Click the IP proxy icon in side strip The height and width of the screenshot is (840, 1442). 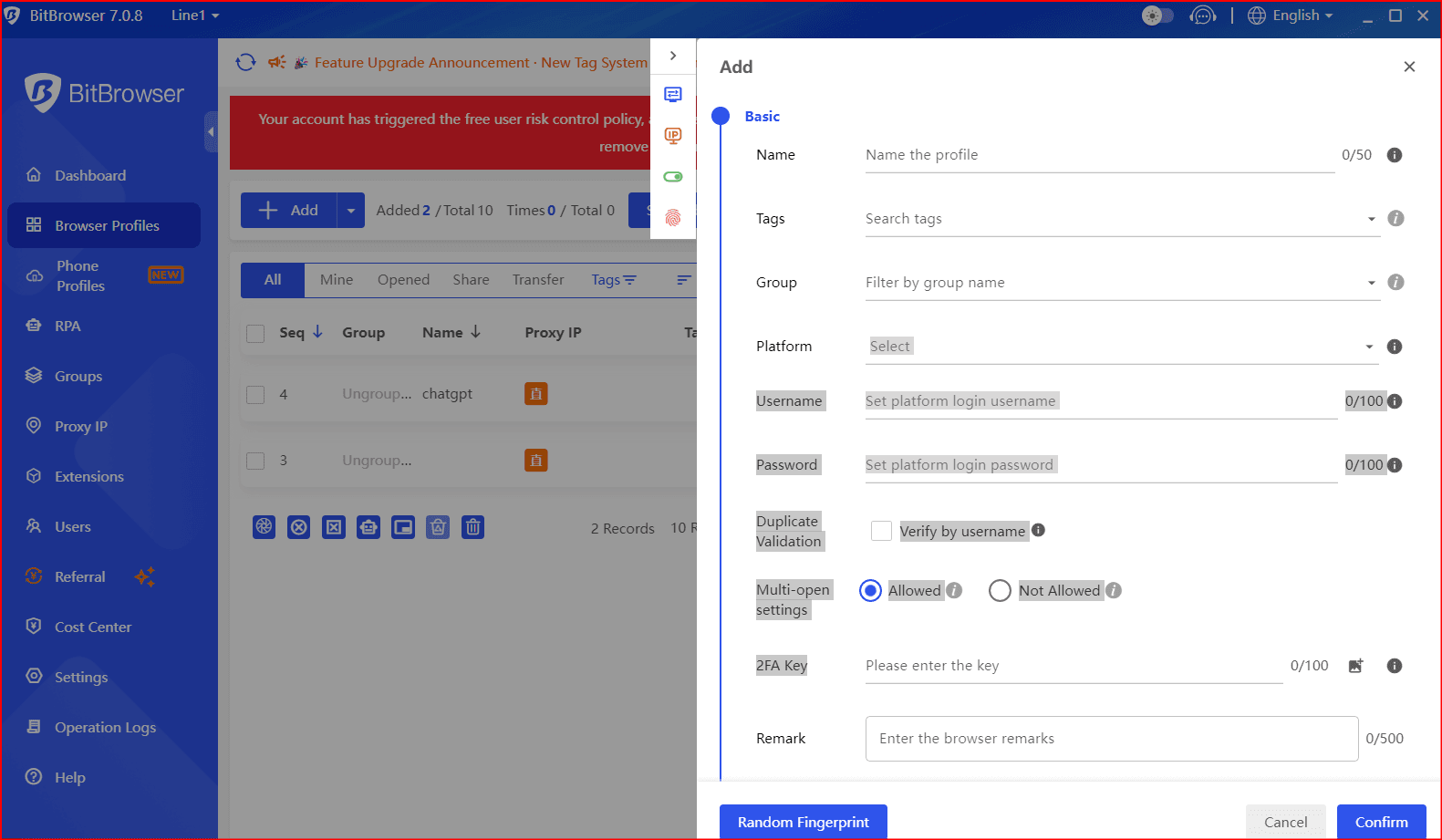673,136
